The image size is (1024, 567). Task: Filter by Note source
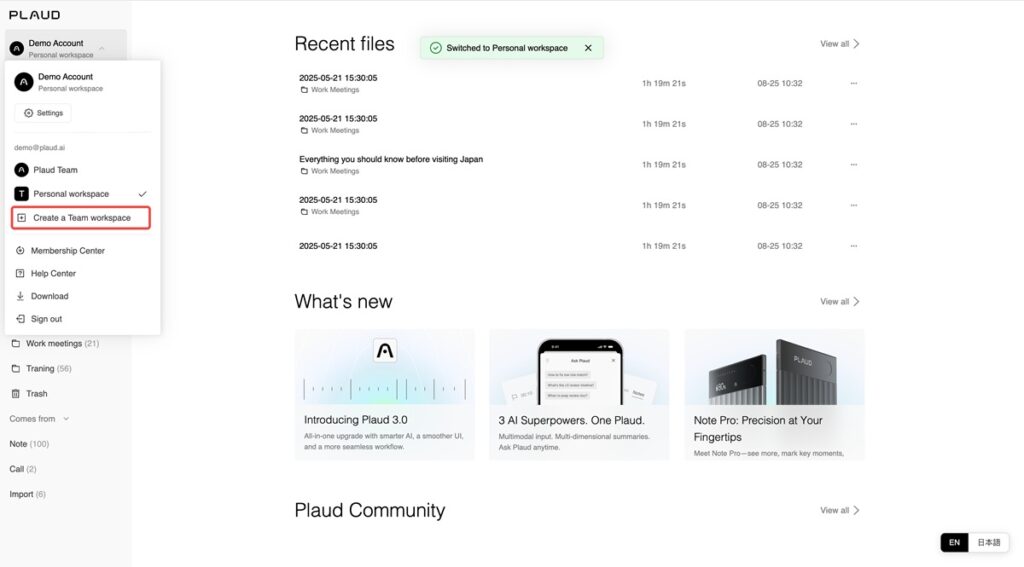pos(29,444)
